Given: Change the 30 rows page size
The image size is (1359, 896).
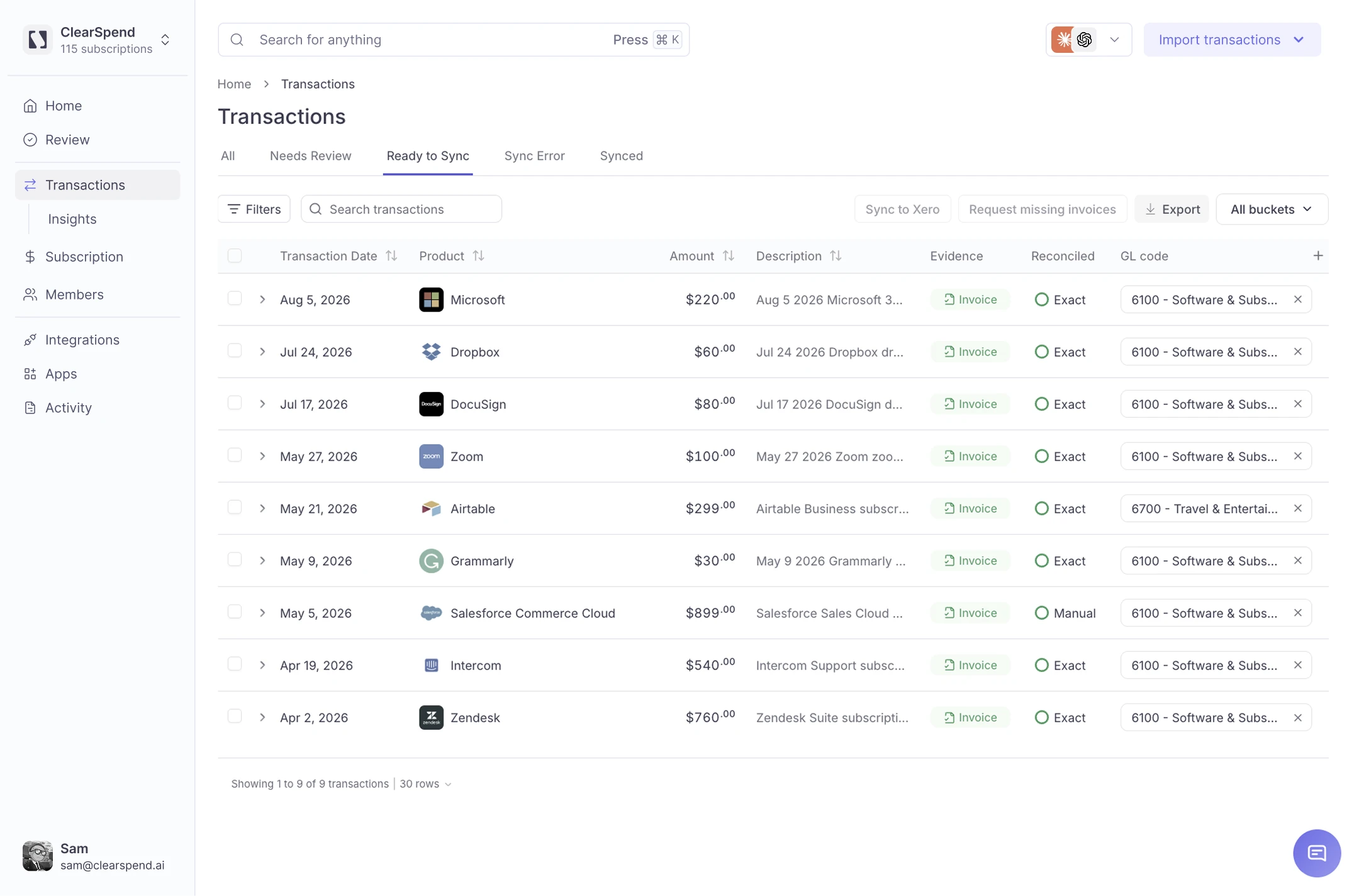Looking at the screenshot, I should [x=425, y=783].
